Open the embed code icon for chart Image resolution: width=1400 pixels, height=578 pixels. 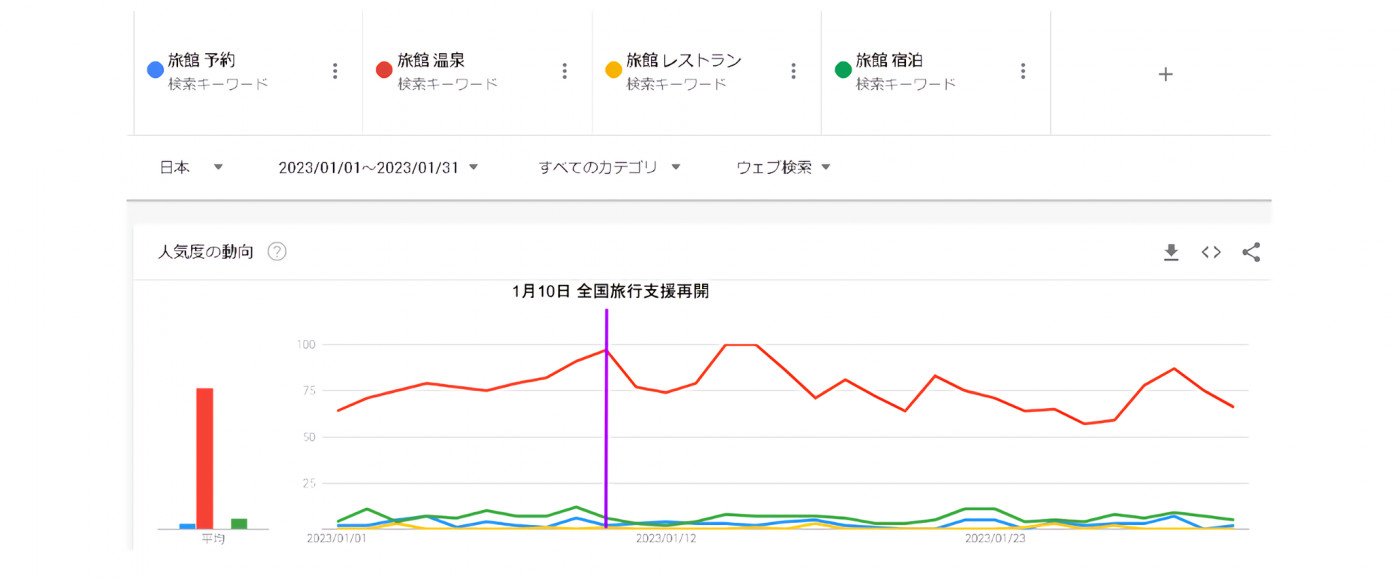pyautogui.click(x=1211, y=252)
